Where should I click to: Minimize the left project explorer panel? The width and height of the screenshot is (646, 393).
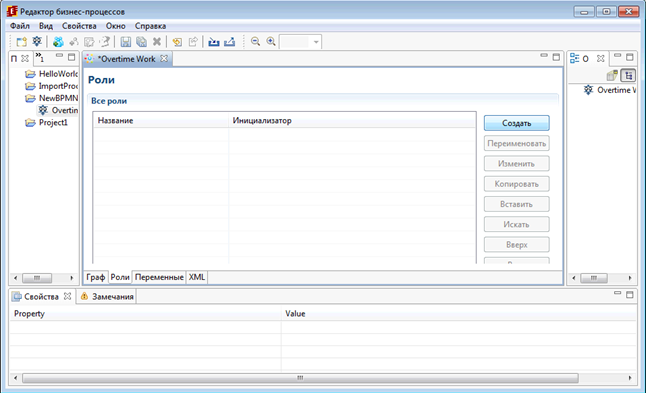60,56
